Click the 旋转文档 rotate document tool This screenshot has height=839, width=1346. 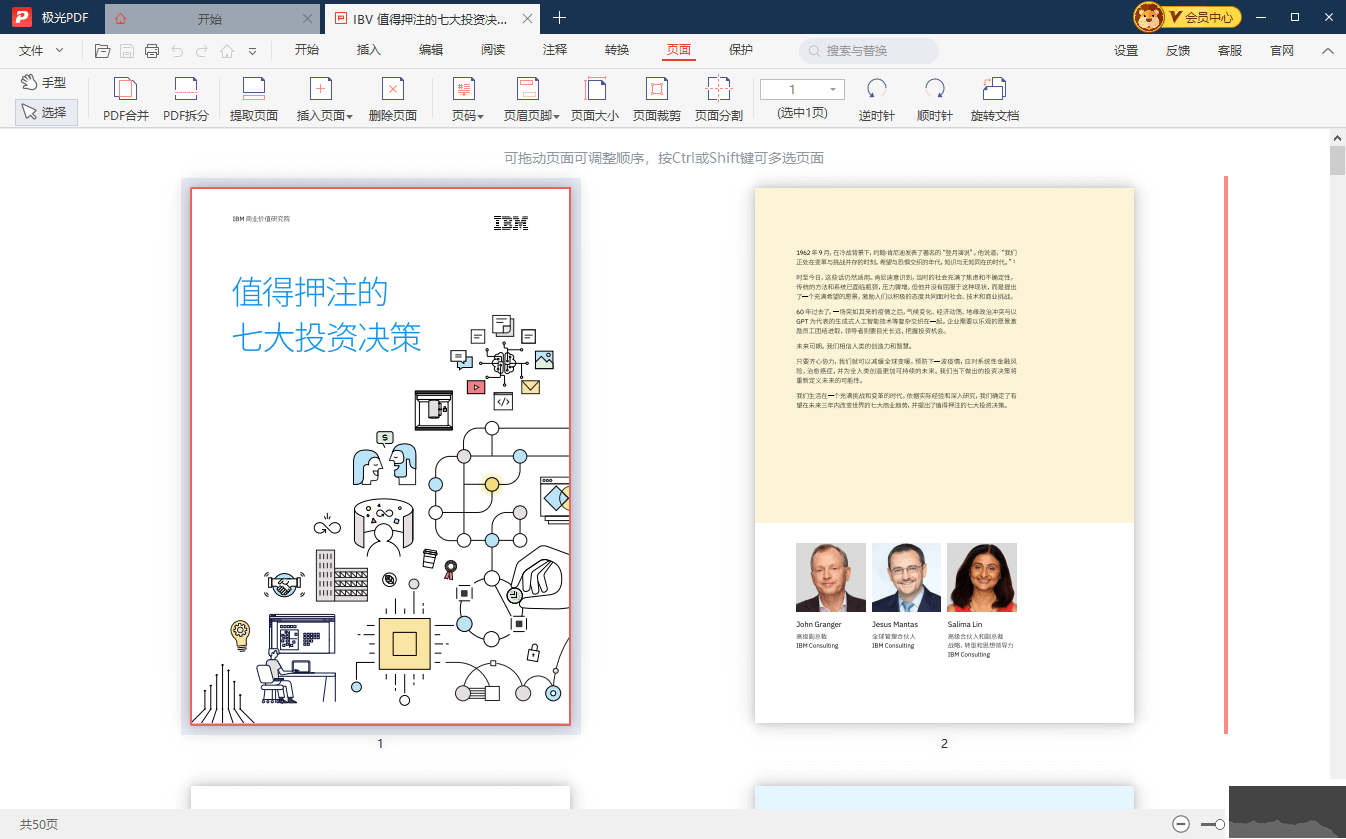click(x=995, y=100)
